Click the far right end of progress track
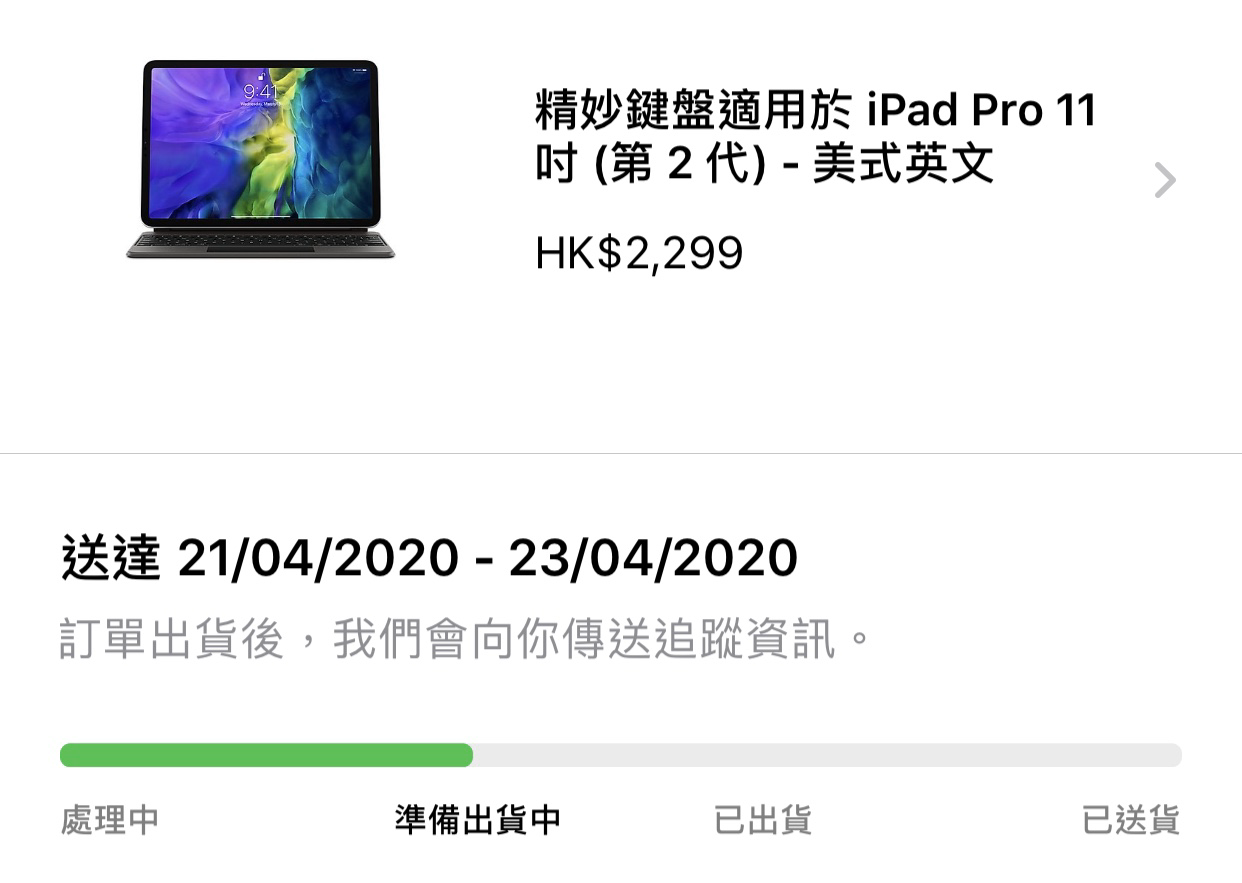This screenshot has height=883, width=1242. click(1173, 755)
